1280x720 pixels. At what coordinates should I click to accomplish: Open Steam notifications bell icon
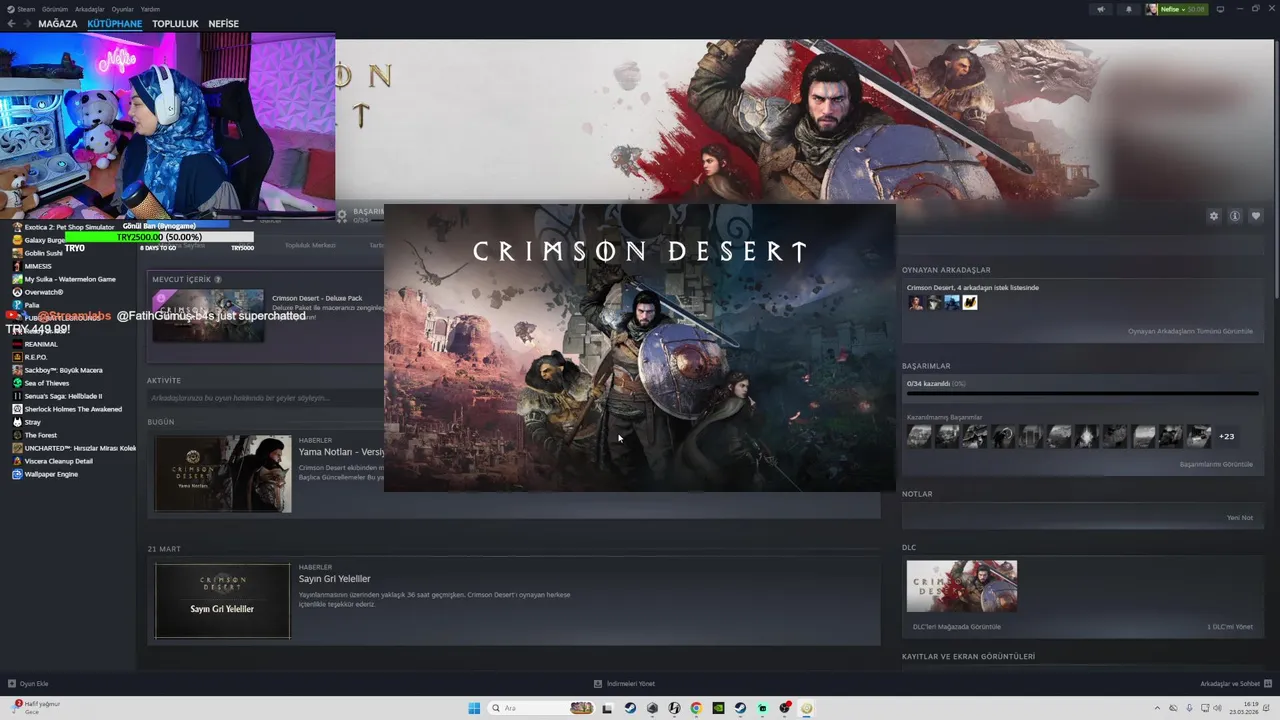(1129, 9)
